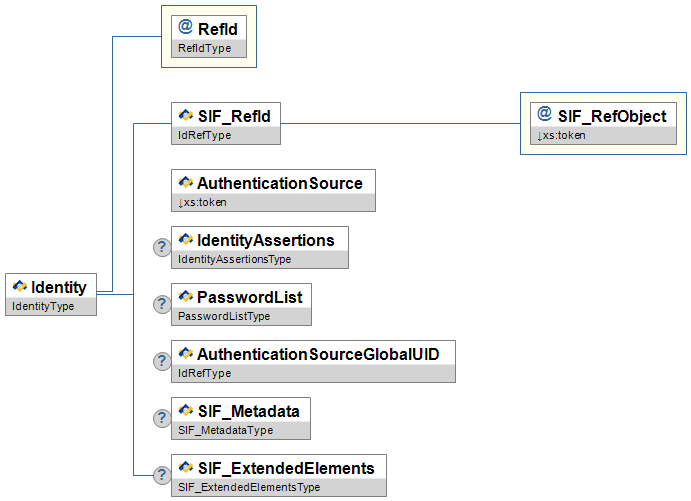
Task: Click the Identity element icon
Action: [19, 288]
